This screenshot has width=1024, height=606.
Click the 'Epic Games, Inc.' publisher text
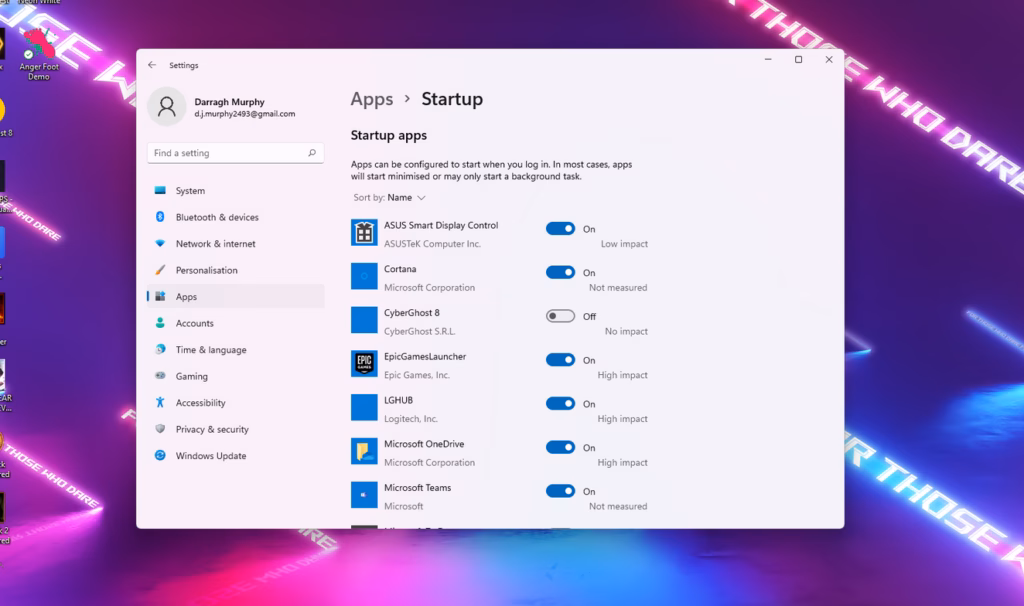click(417, 375)
